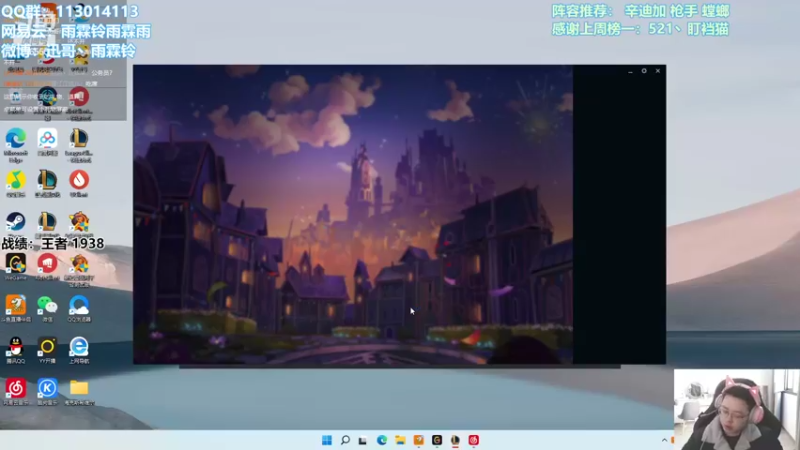Minimize the game client window

pyautogui.click(x=631, y=71)
